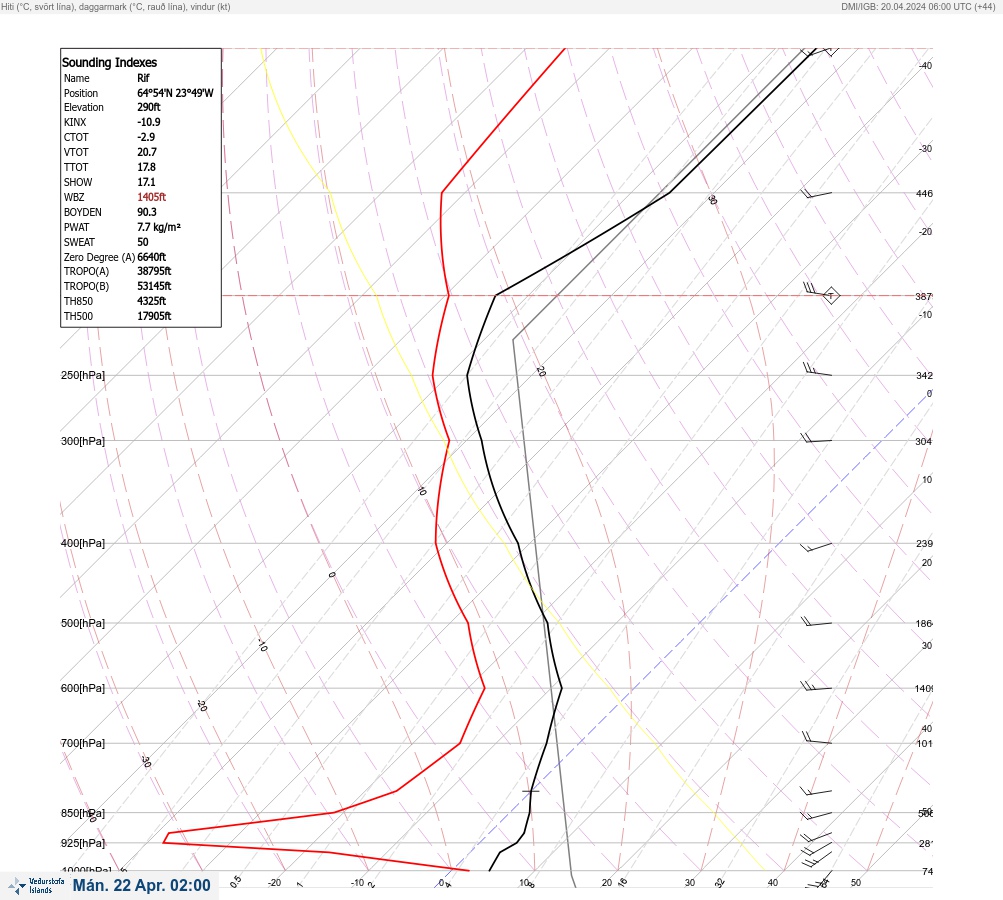Select the 'Mán. 22 Apr. 02:00' date label
The image size is (1003, 900).
141,885
